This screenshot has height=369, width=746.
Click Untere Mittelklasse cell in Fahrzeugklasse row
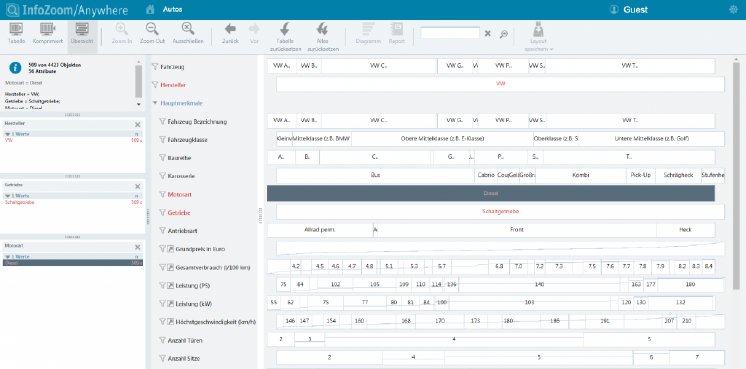(x=651, y=139)
